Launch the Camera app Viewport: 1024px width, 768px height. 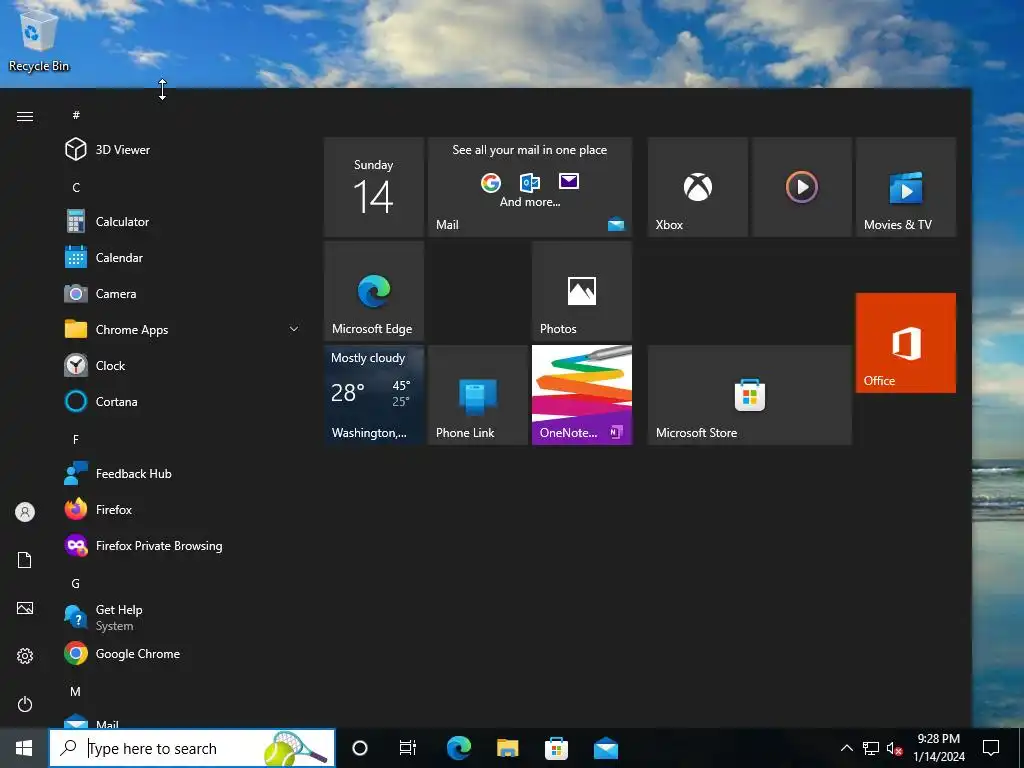178,293
